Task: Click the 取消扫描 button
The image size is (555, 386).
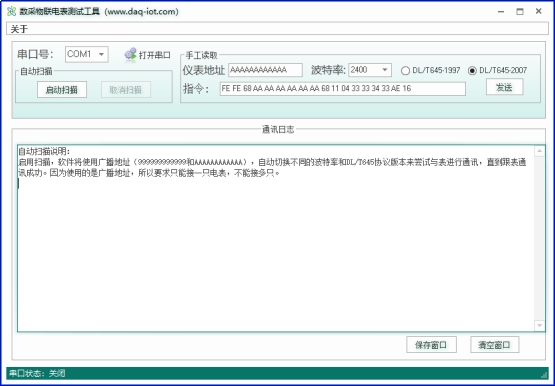Action: (x=126, y=90)
